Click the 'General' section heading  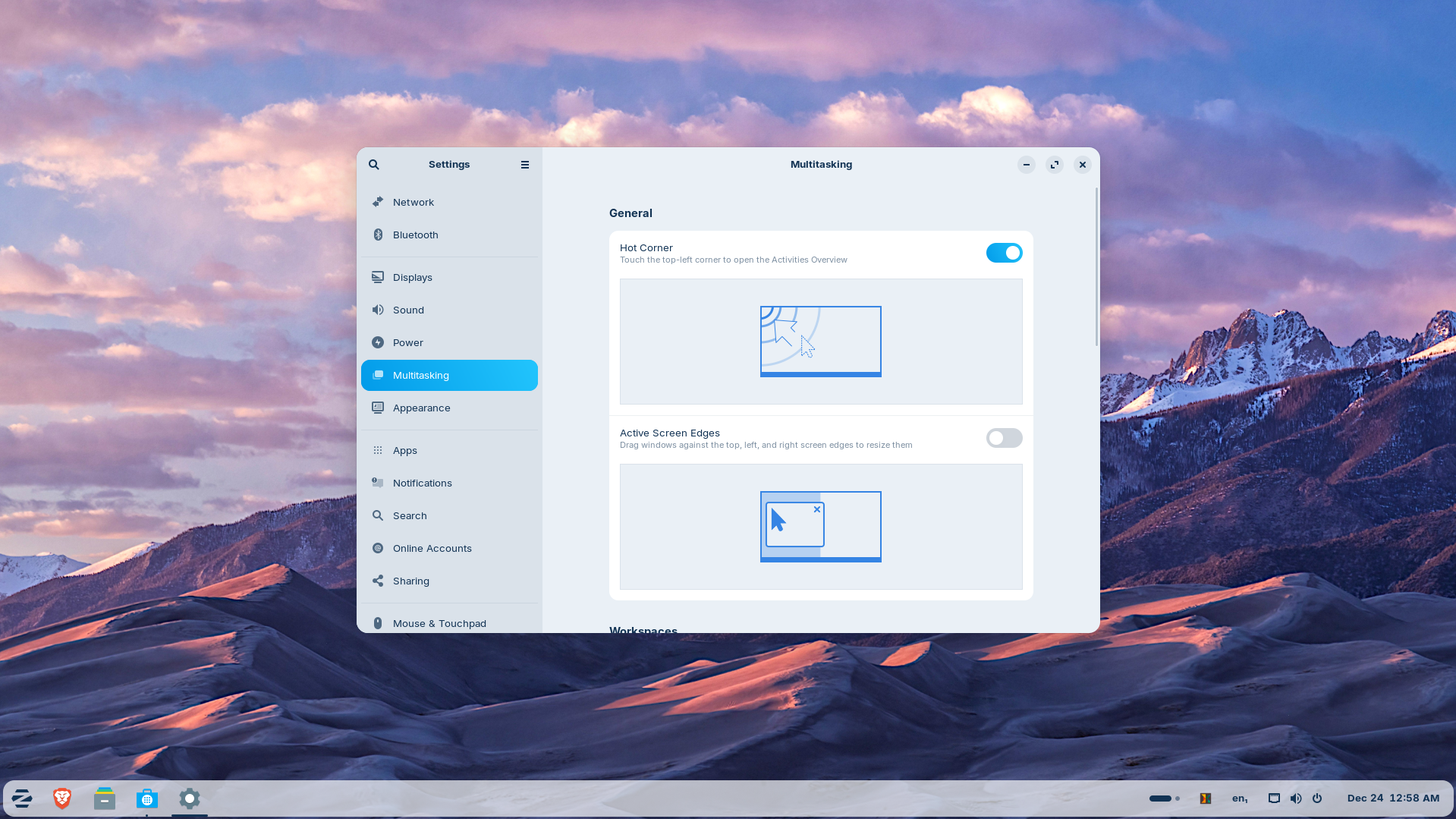(631, 213)
